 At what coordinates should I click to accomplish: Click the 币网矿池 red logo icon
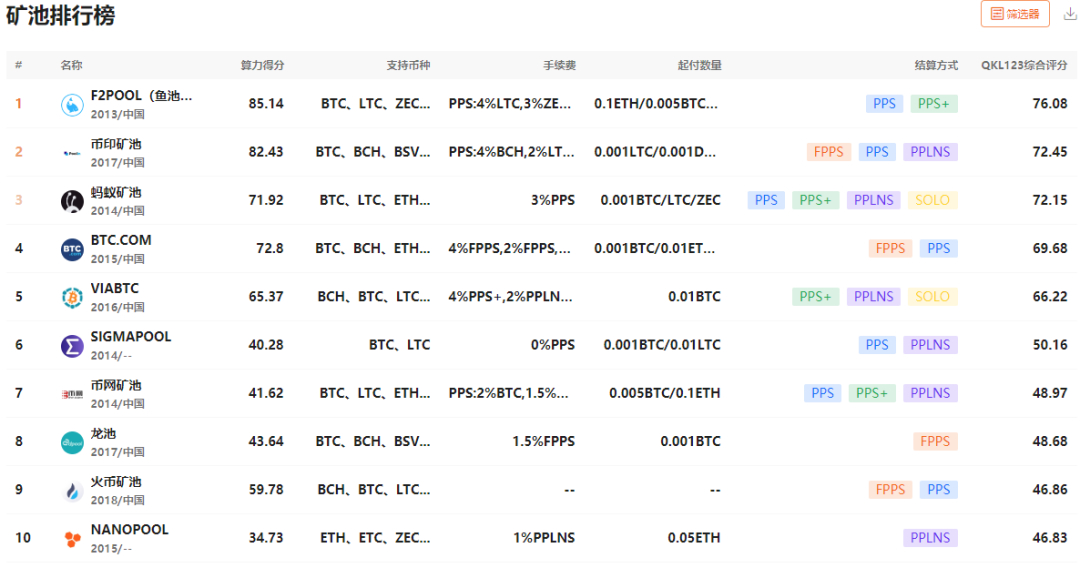pos(72,394)
